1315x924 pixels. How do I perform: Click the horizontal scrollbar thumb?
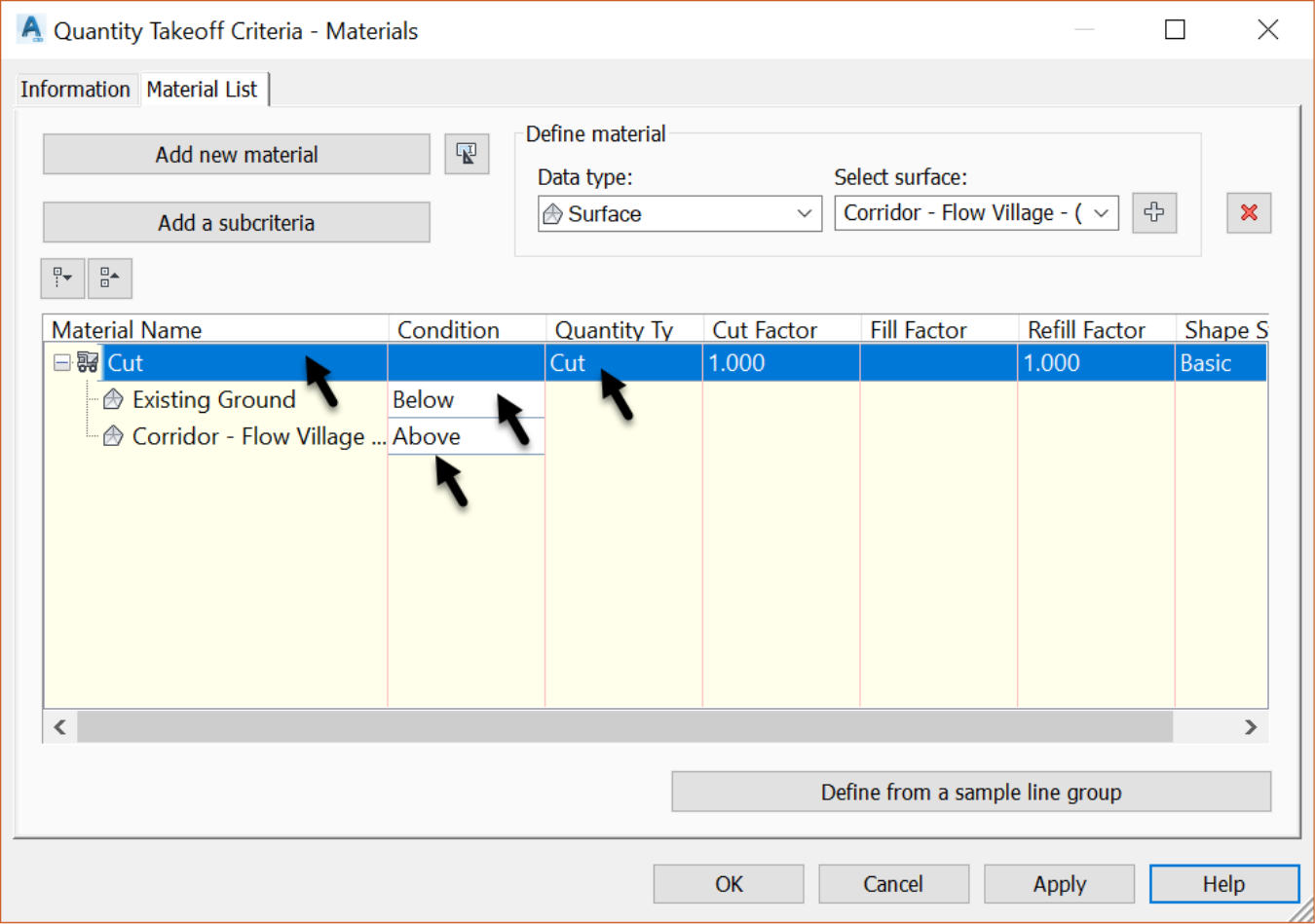pos(624,726)
